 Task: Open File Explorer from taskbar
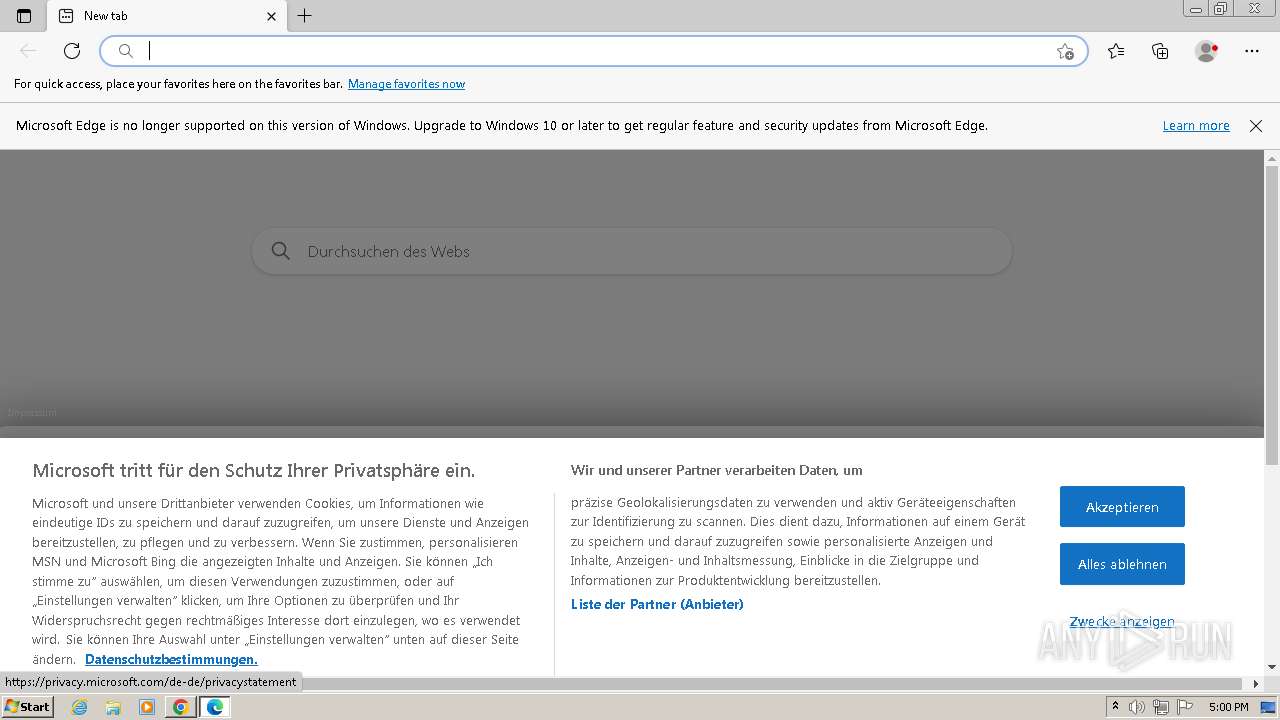113,707
